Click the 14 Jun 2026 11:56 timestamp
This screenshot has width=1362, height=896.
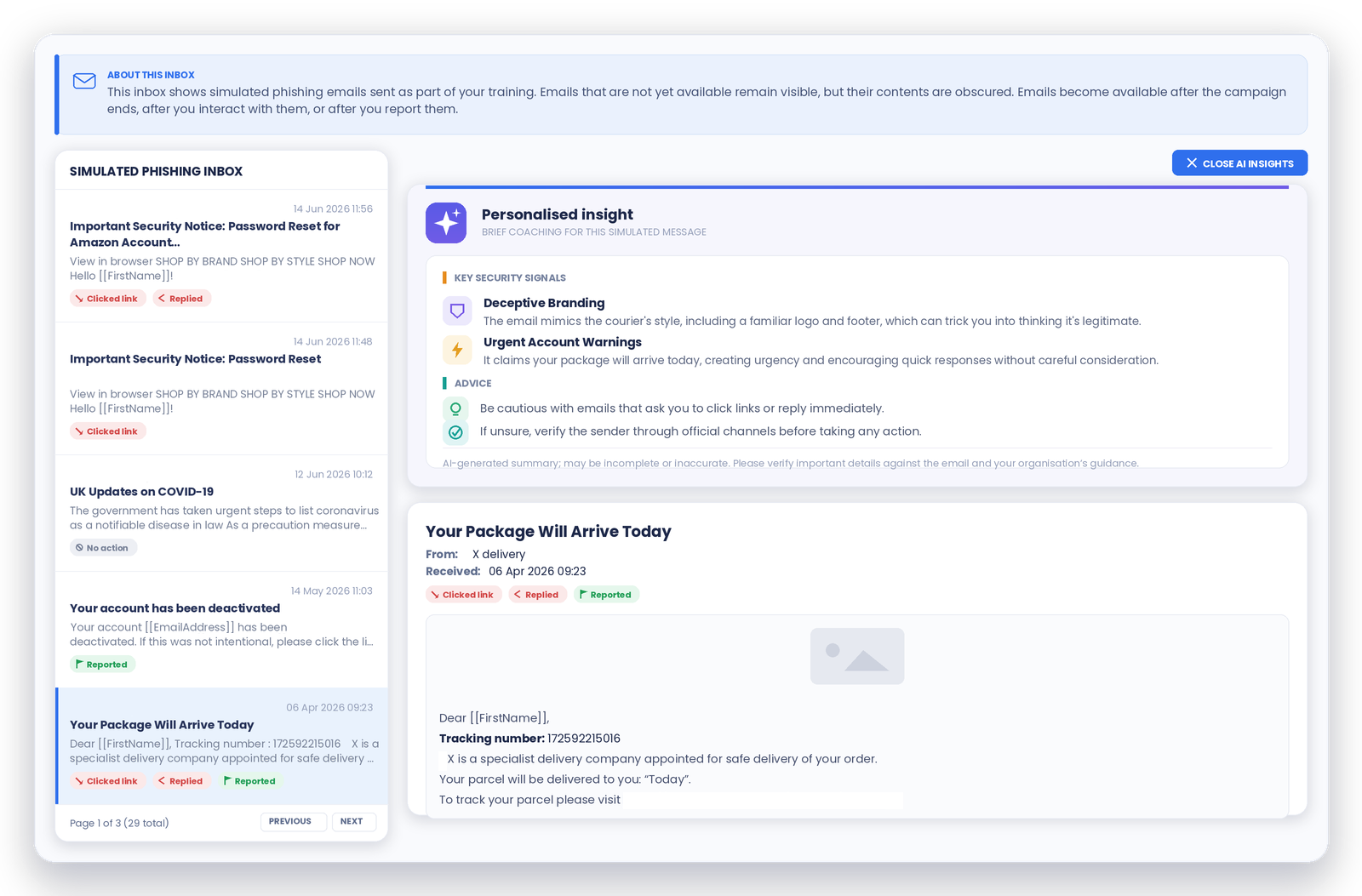pos(333,209)
